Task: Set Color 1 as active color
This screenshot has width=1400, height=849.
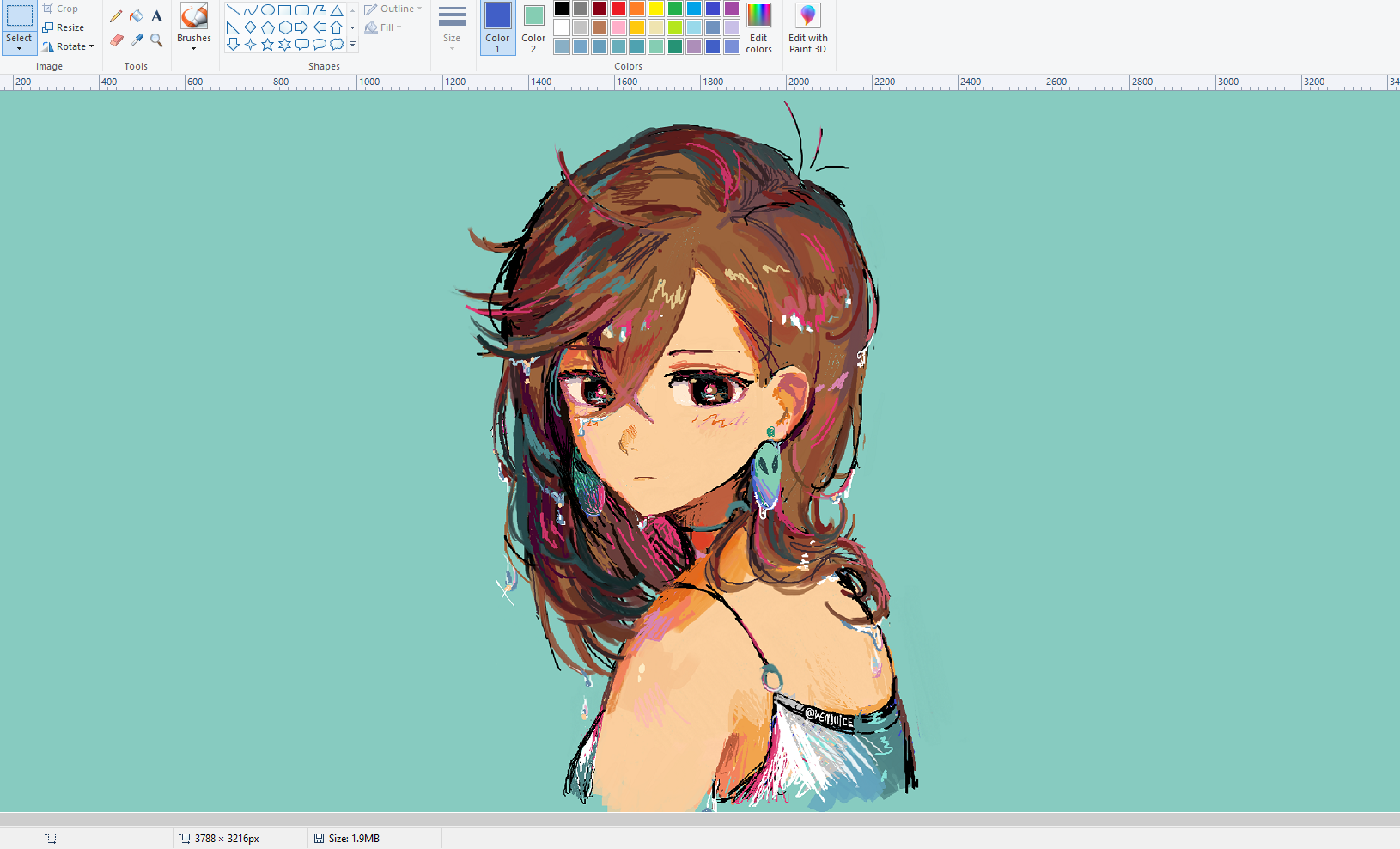Action: pyautogui.click(x=497, y=27)
